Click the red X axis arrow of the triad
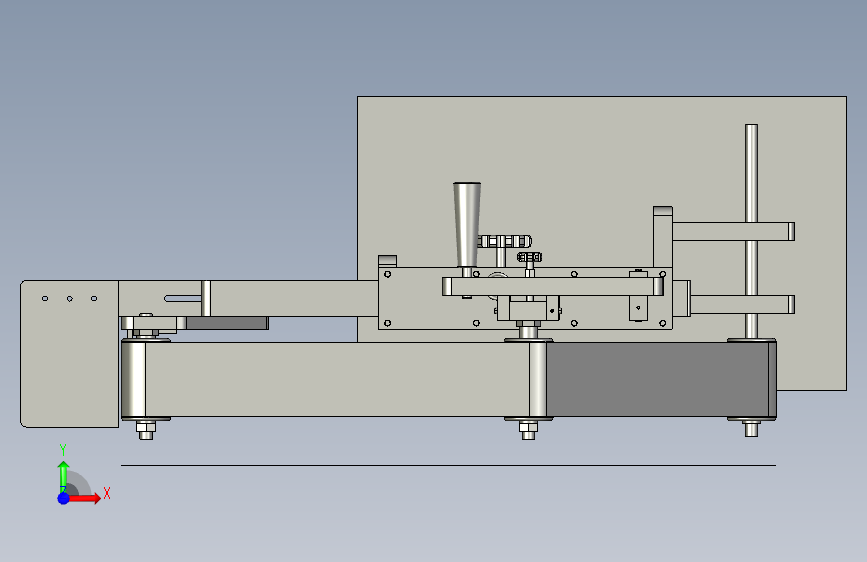The image size is (867, 562). coord(84,498)
